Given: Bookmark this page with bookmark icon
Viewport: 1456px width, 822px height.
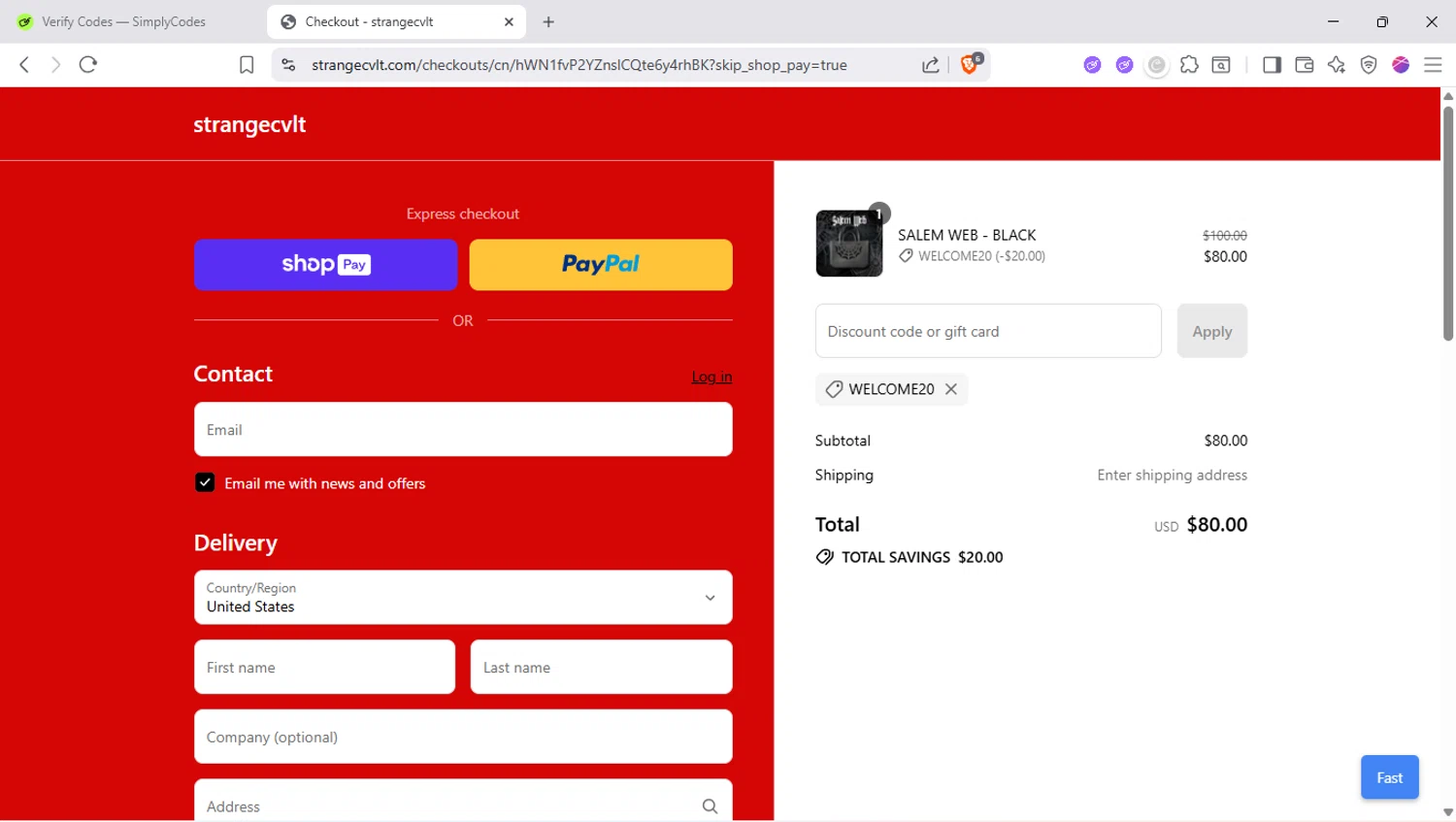Looking at the screenshot, I should point(247,65).
